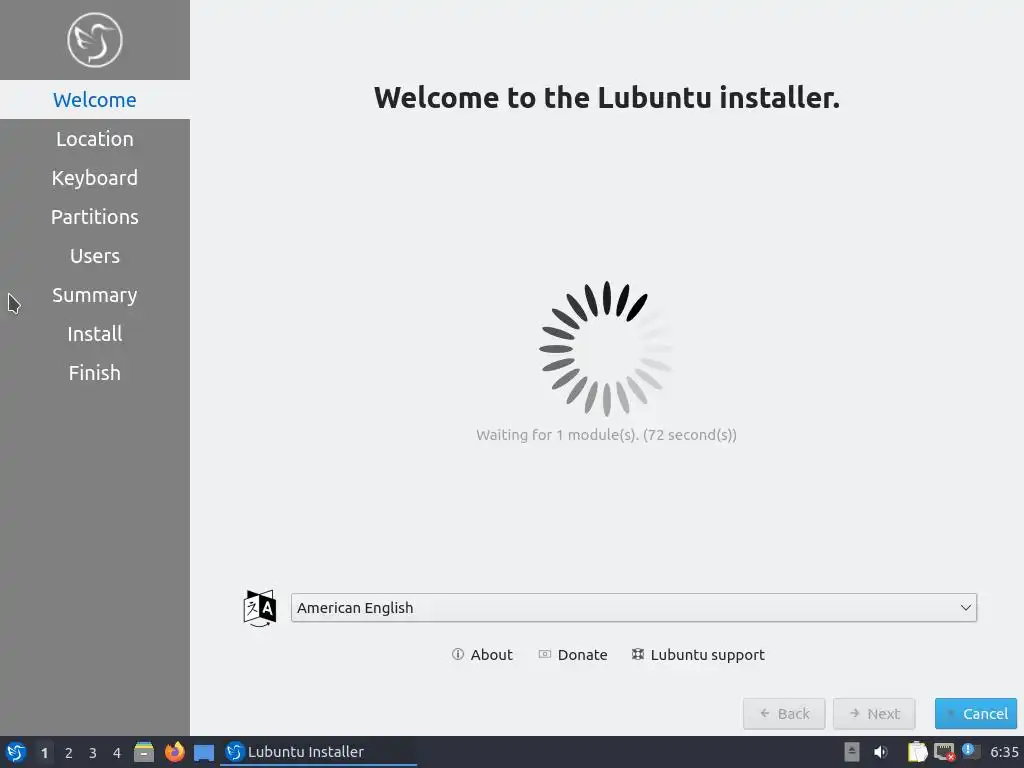Click the Donate link
The image size is (1024, 768).
tap(573, 654)
